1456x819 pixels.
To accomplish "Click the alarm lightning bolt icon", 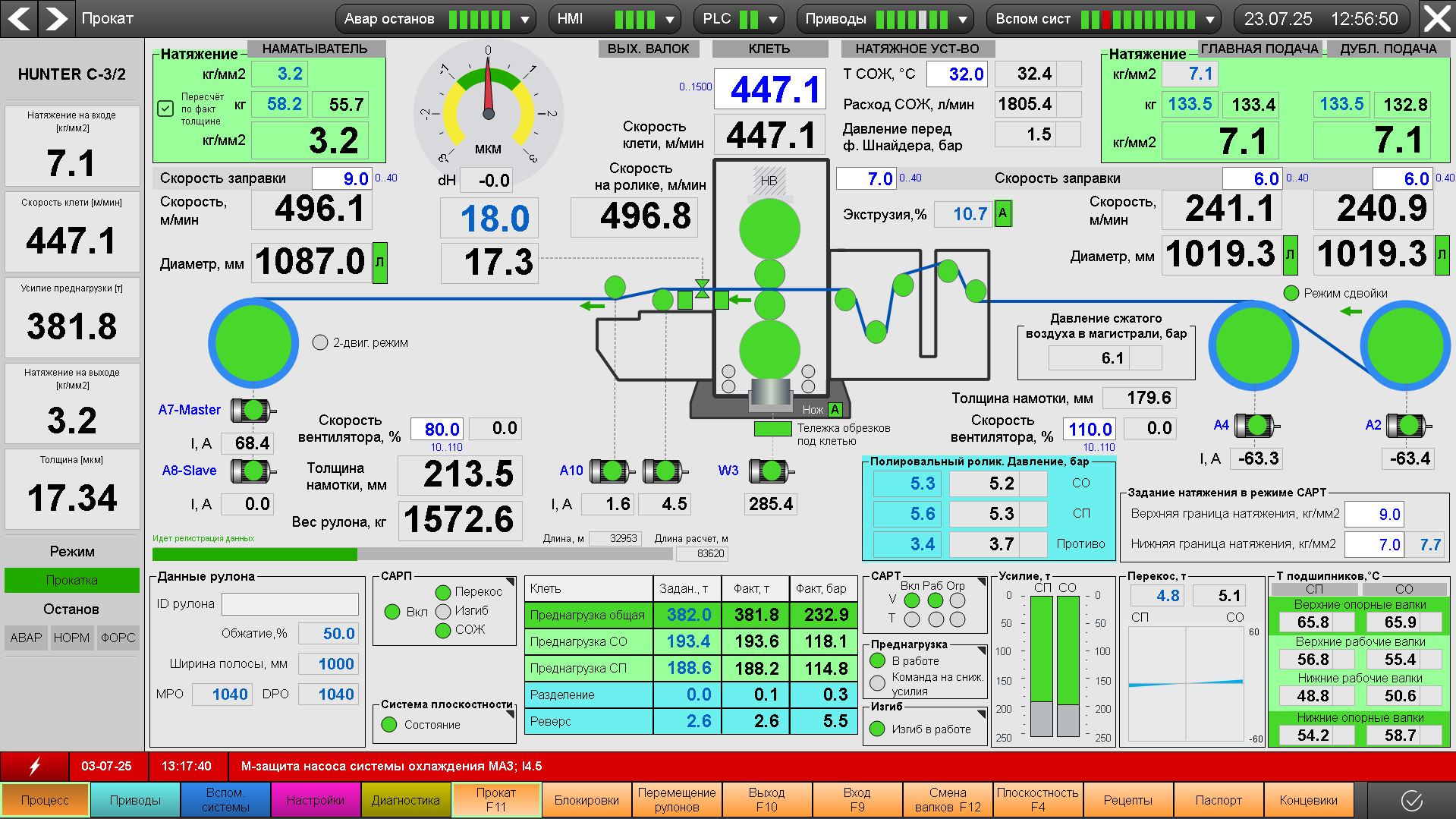I will (x=35, y=766).
